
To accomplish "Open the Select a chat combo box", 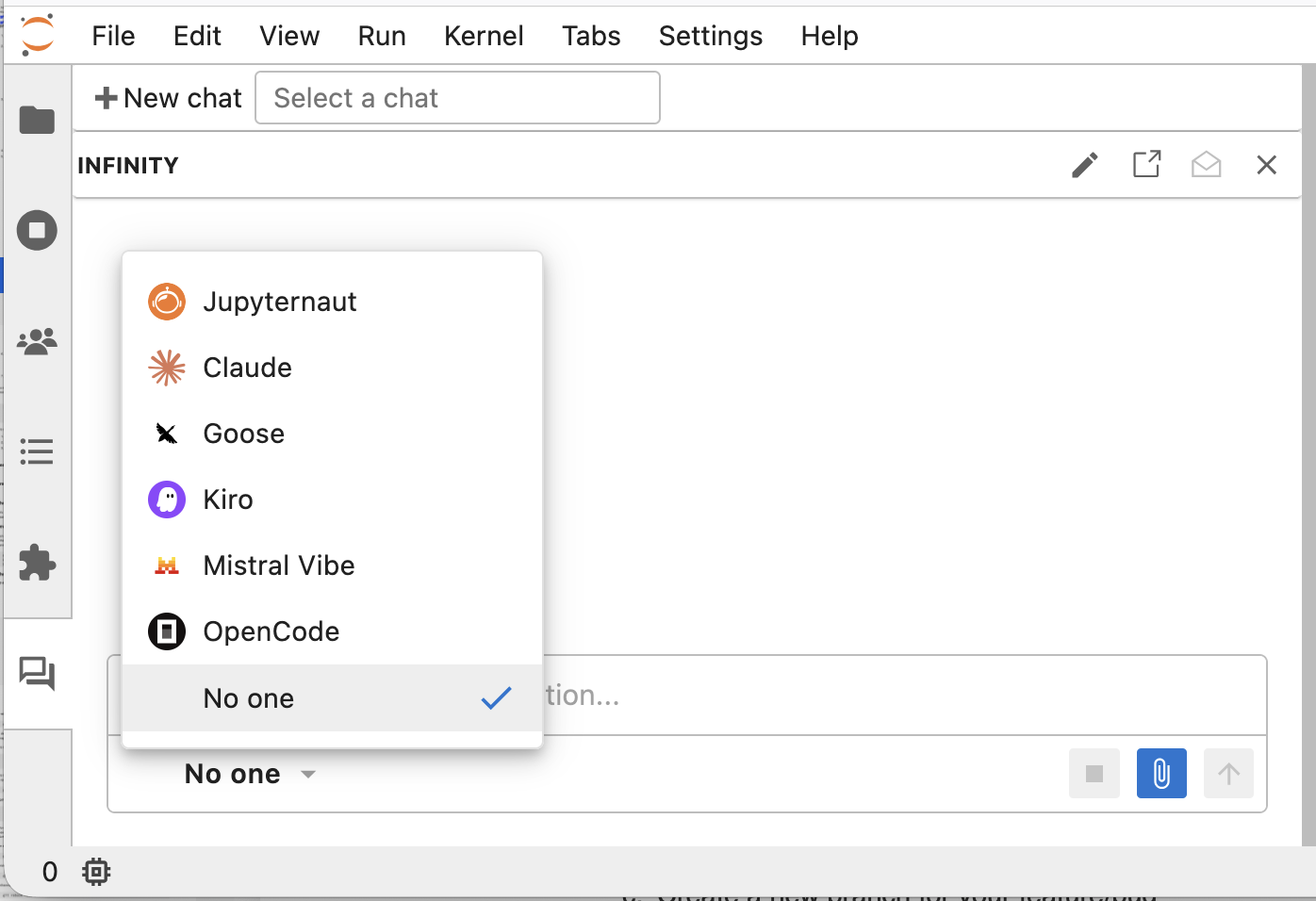I will tap(457, 98).
